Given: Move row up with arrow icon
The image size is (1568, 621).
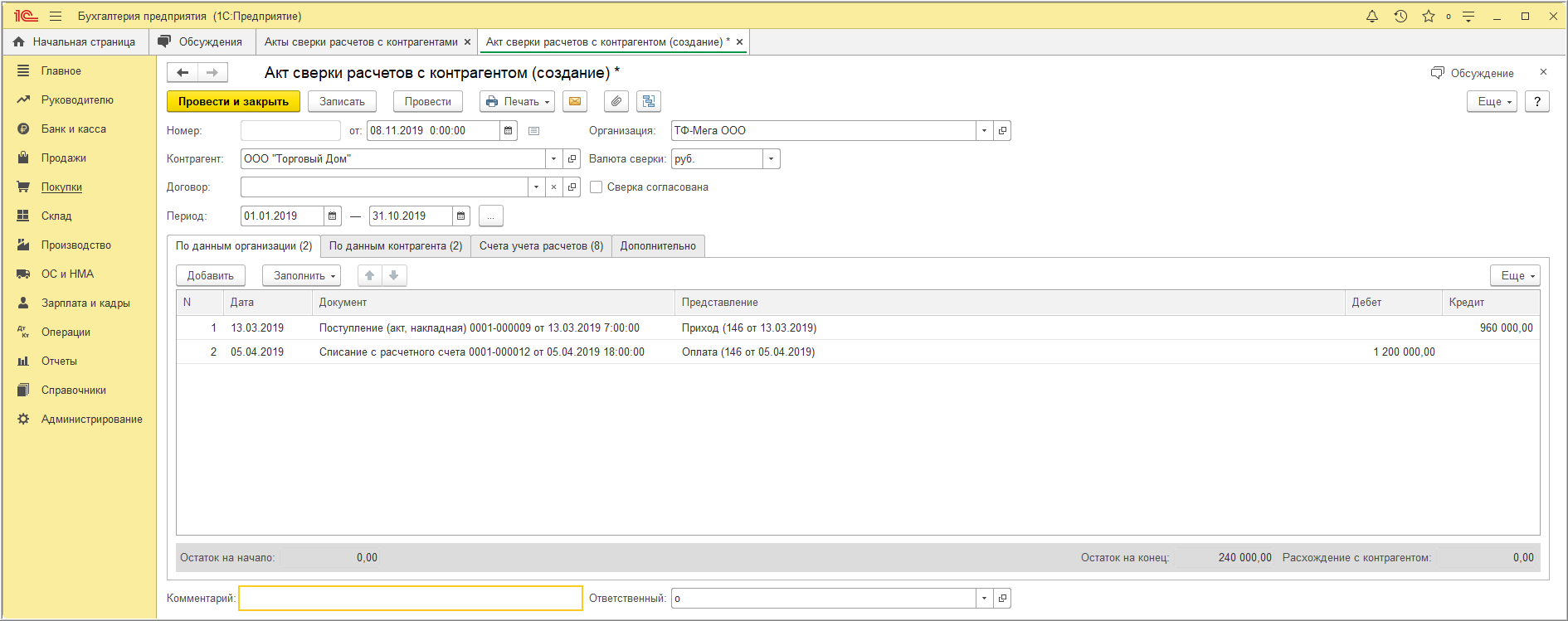Looking at the screenshot, I should click(370, 275).
